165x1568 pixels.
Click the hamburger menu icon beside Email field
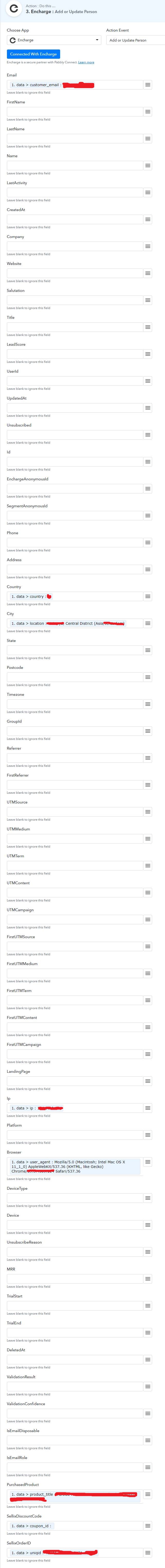click(147, 85)
